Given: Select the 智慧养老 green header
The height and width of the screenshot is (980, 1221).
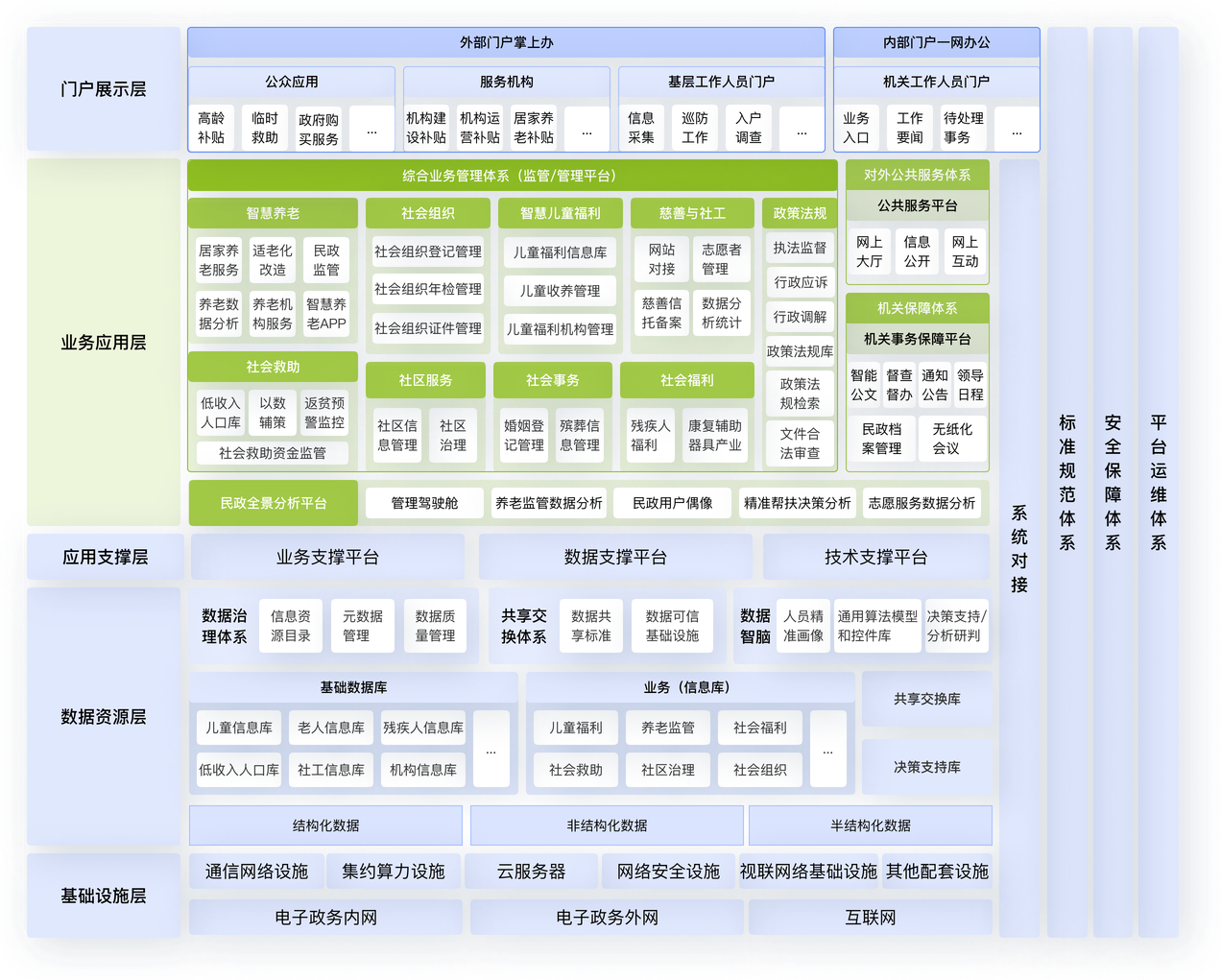Looking at the screenshot, I should [273, 213].
